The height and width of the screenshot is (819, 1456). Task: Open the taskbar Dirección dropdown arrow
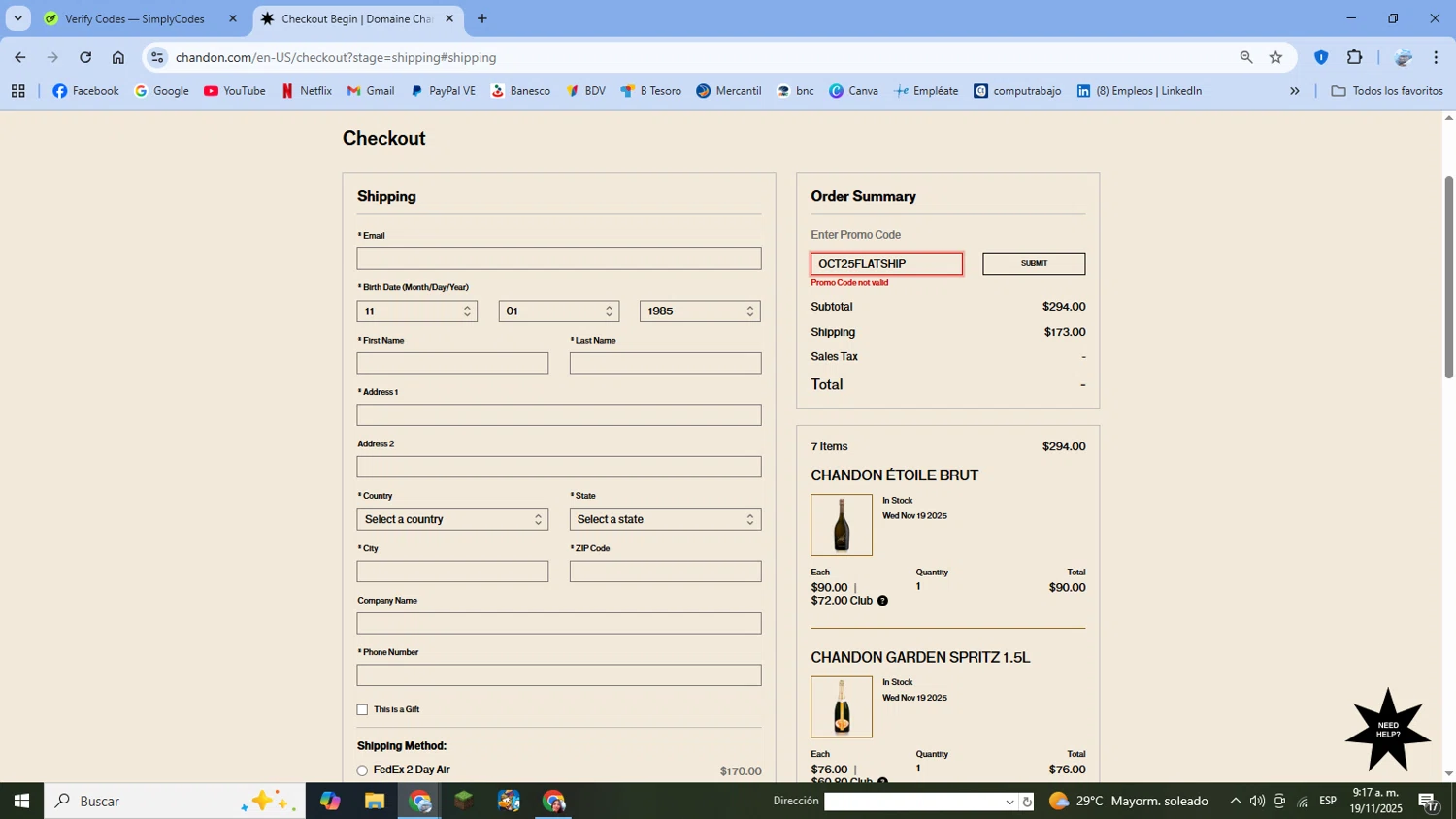pos(1009,802)
